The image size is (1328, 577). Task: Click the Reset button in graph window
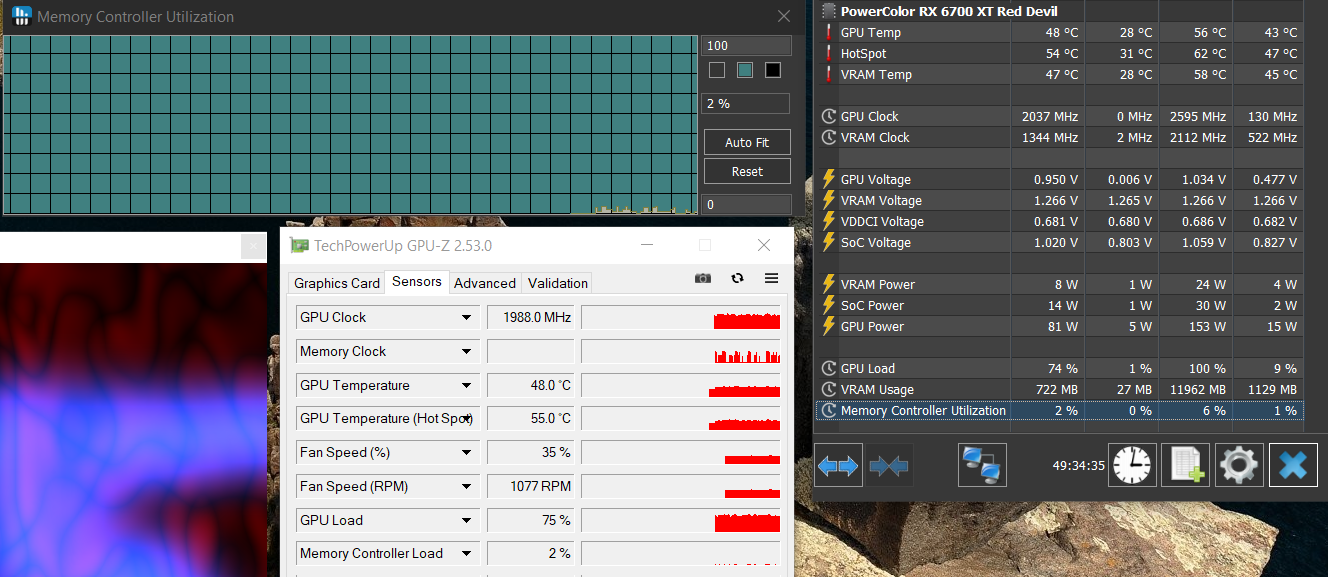(x=747, y=171)
